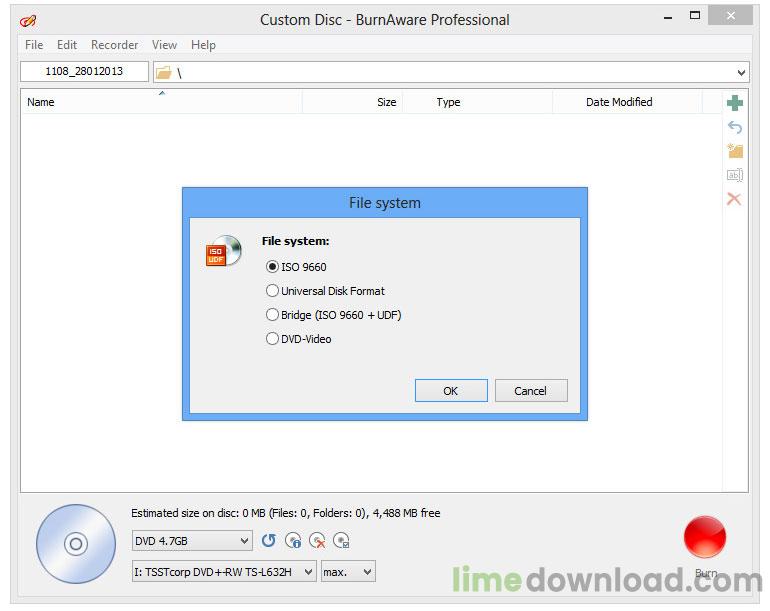The image size is (770, 611).
Task: Maximize the BurnAware window
Action: [694, 16]
